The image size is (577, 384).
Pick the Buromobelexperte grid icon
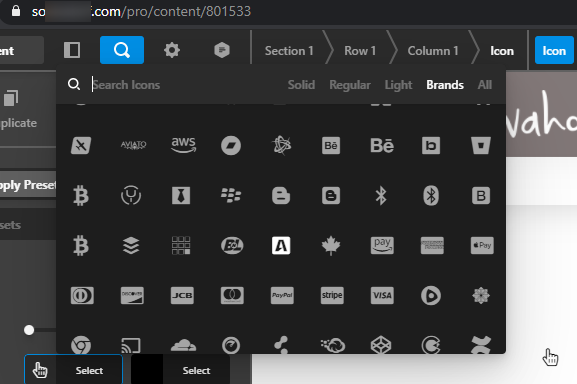click(x=181, y=245)
